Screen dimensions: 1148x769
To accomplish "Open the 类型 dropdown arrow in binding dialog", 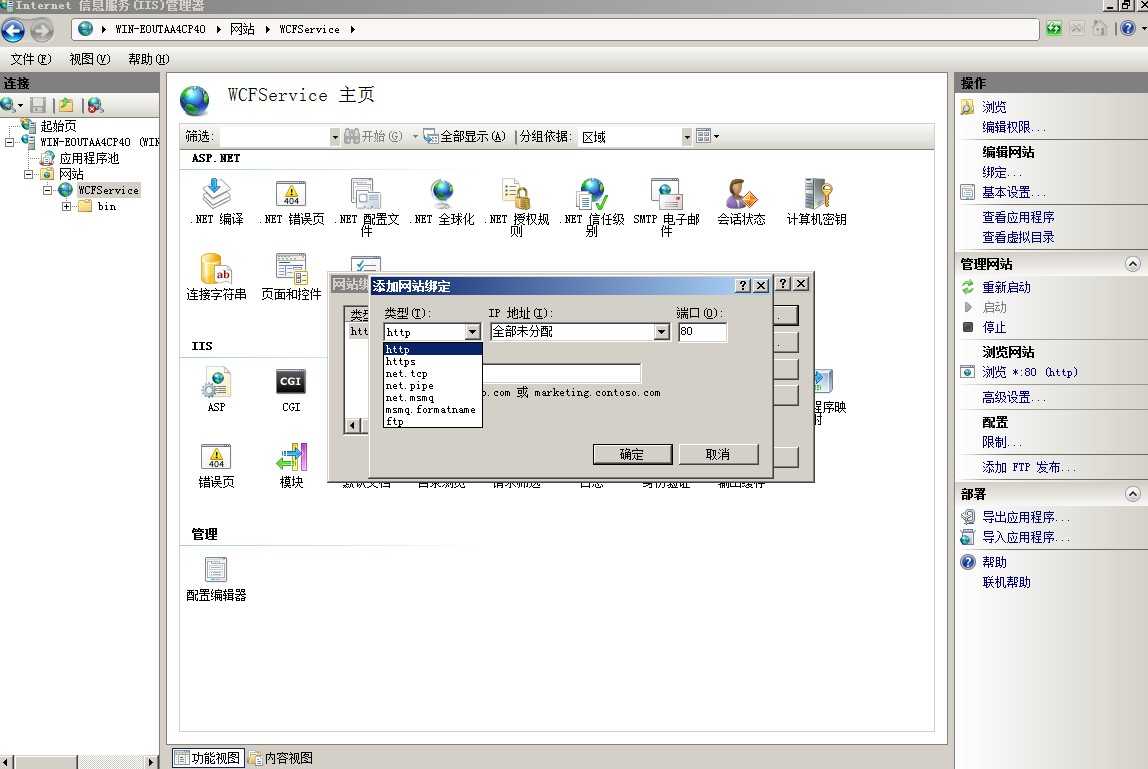I will click(472, 333).
